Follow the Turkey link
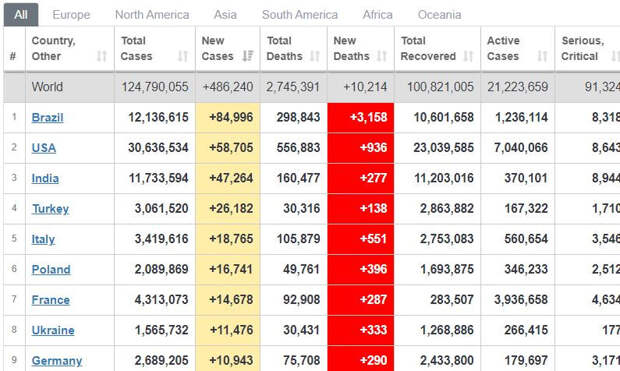Image resolution: width=620 pixels, height=371 pixels. click(x=50, y=209)
